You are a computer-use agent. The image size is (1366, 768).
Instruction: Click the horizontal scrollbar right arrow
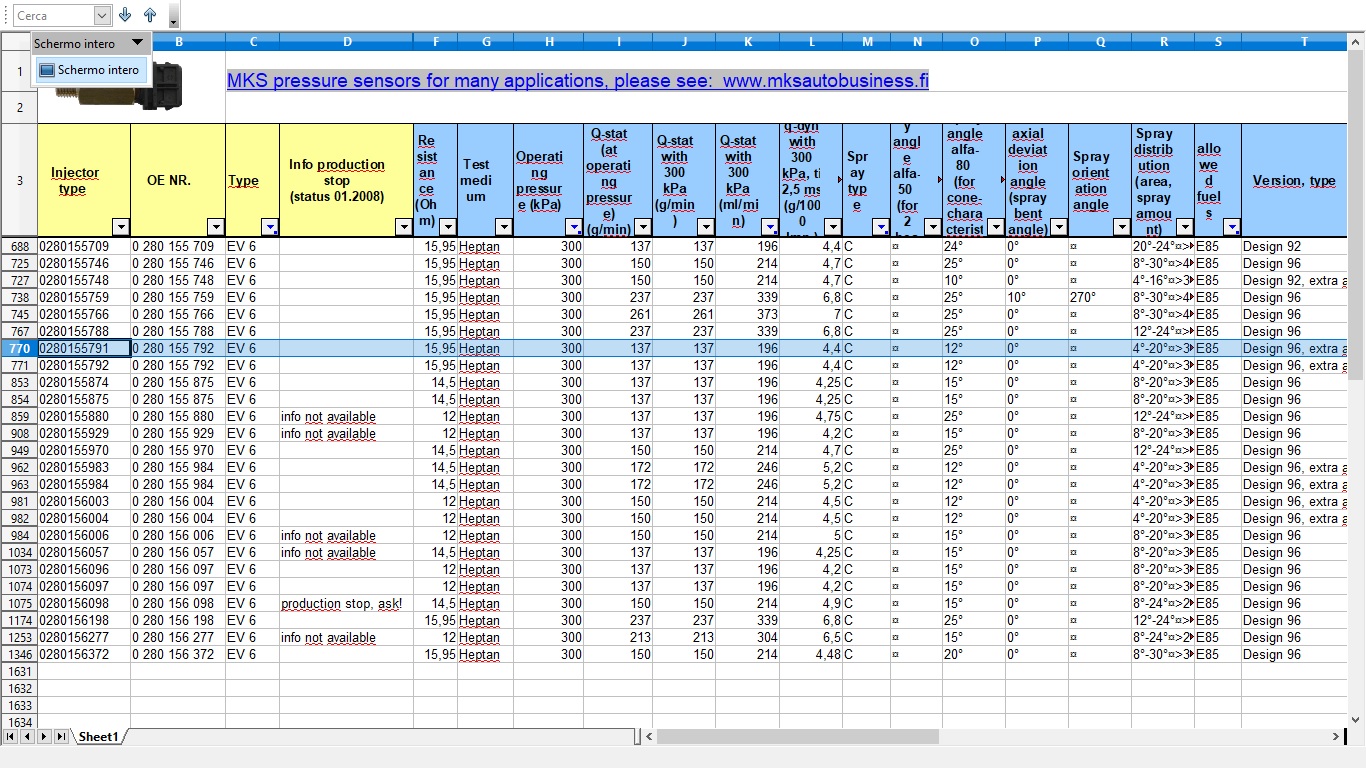coord(1336,737)
